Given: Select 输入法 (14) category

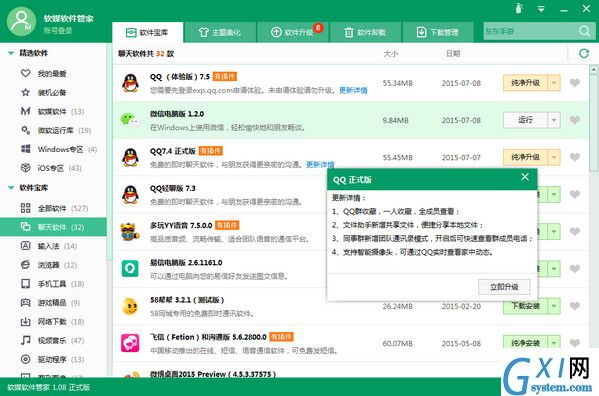Looking at the screenshot, I should pyautogui.click(x=53, y=246).
